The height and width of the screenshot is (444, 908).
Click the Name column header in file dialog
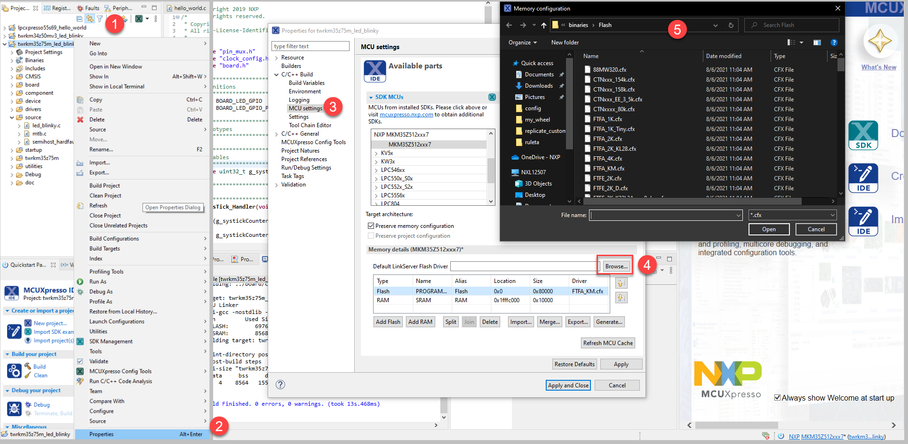point(590,56)
